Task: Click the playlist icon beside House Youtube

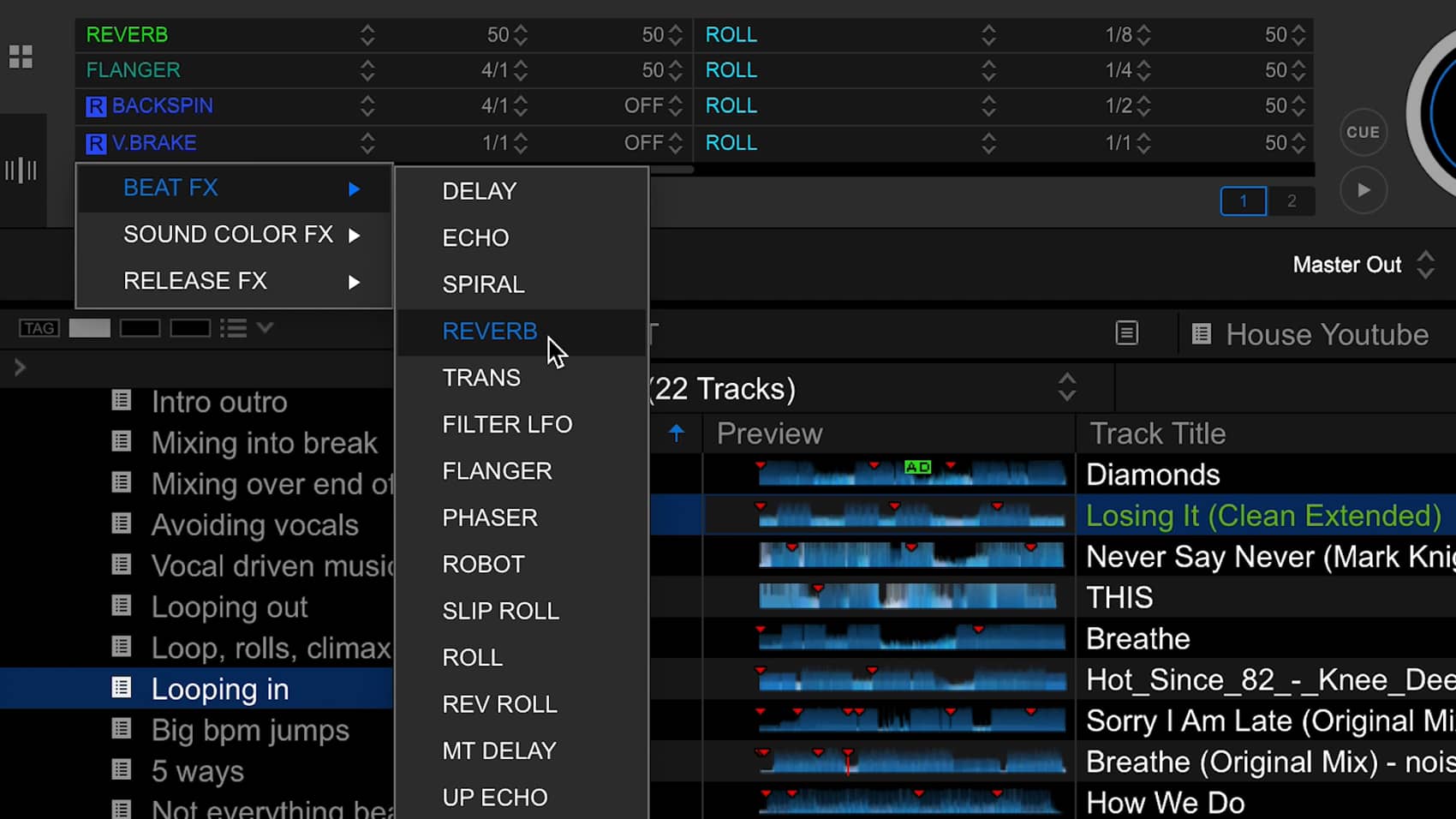Action: tap(1201, 334)
